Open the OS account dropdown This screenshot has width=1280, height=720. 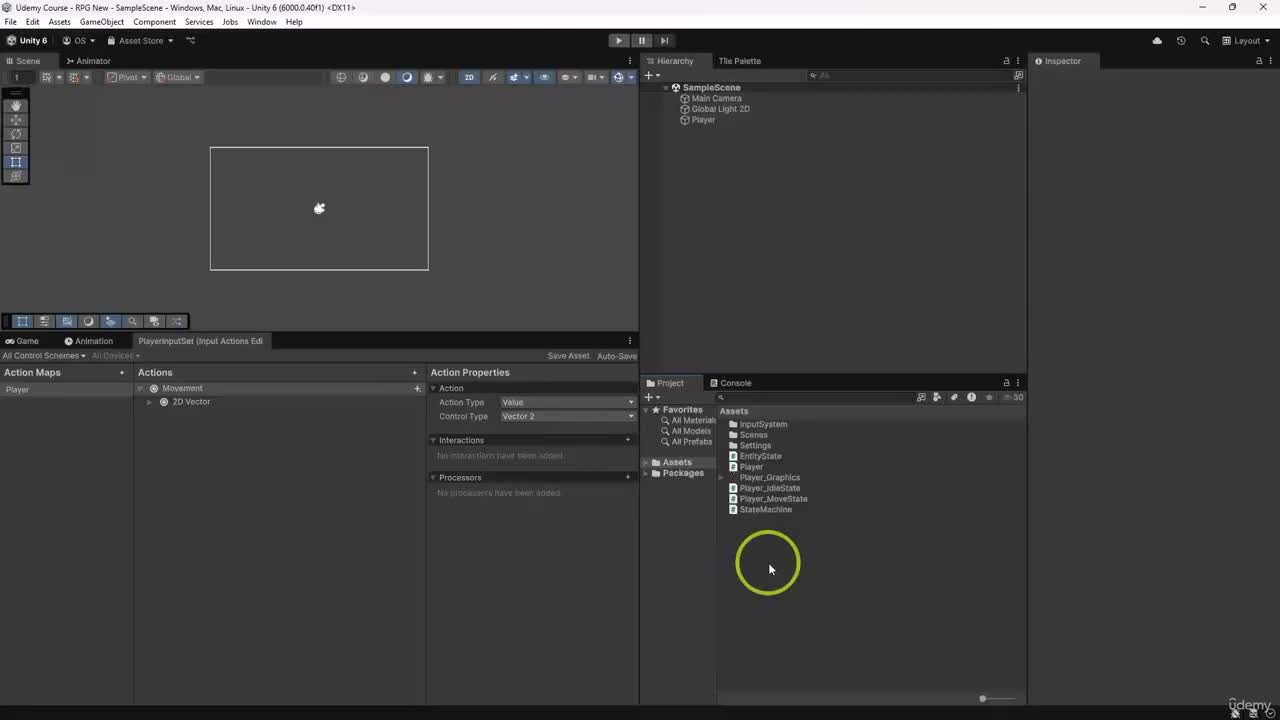tap(79, 41)
